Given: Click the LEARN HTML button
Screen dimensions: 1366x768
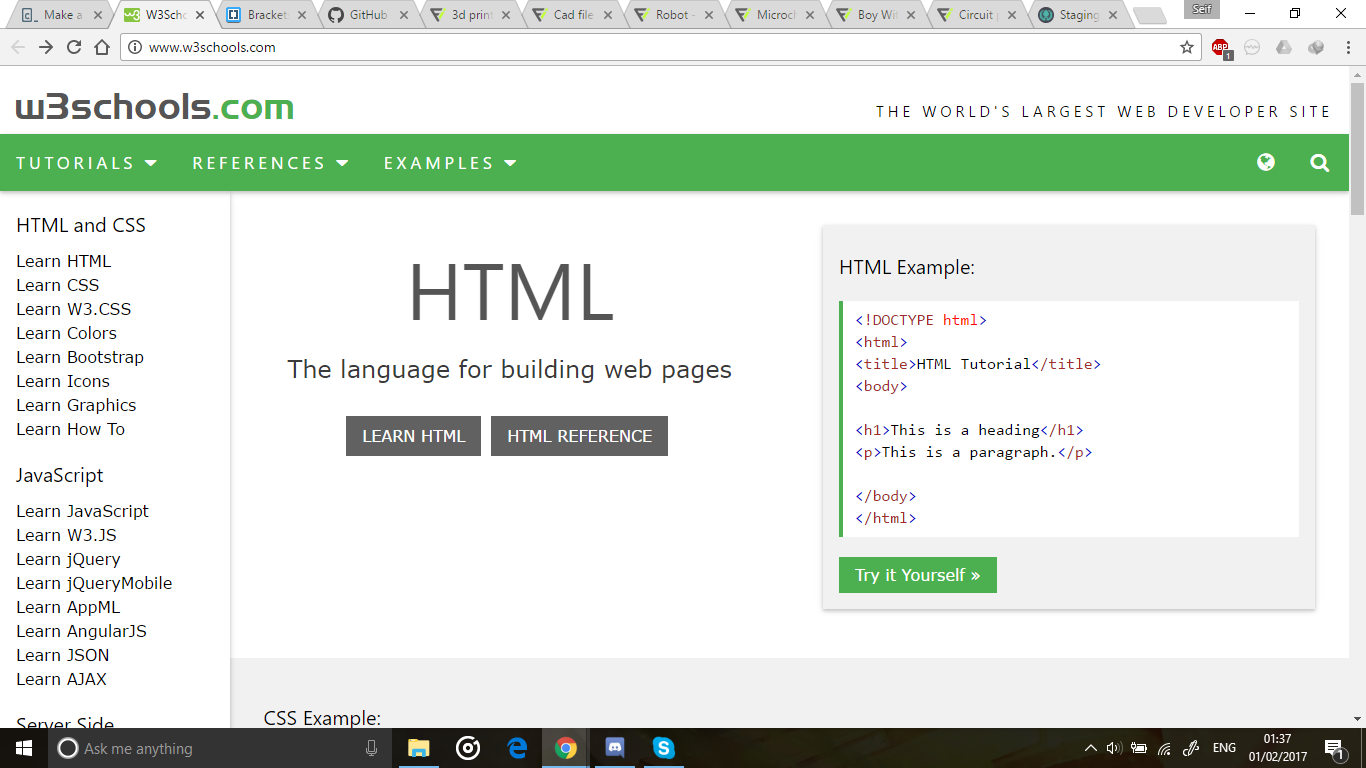Looking at the screenshot, I should click(413, 436).
